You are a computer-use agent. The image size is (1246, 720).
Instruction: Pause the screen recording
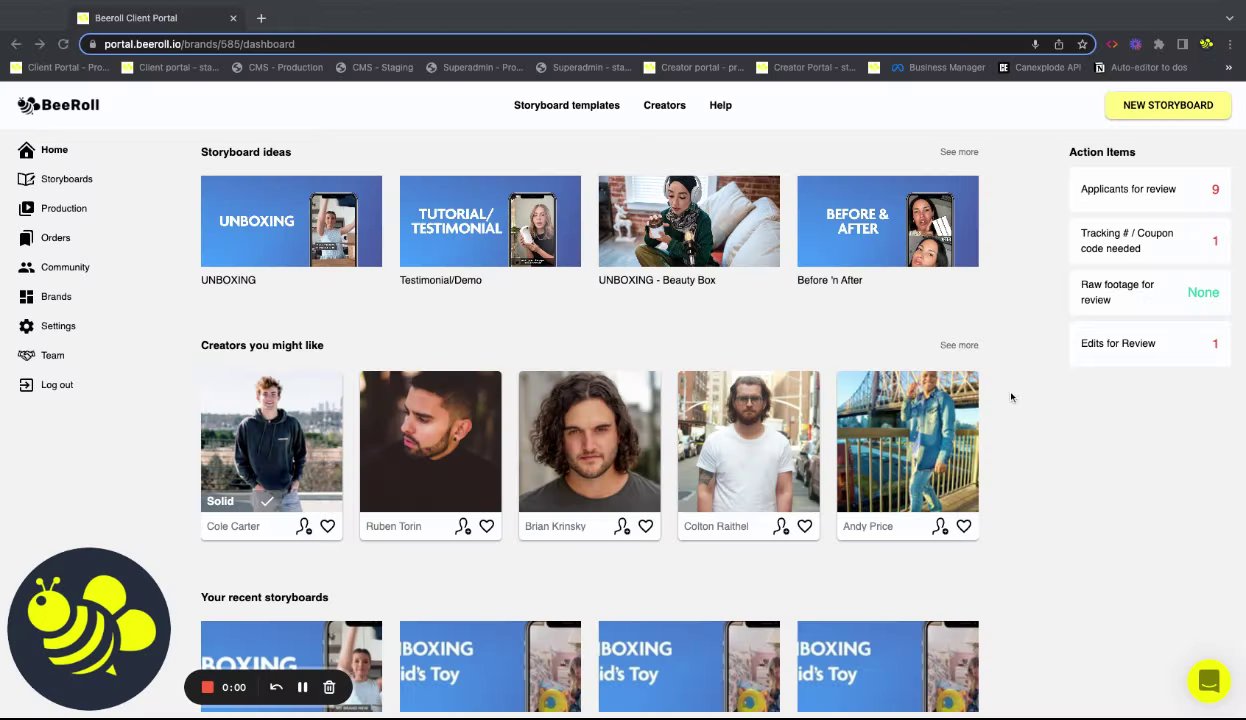(x=302, y=687)
